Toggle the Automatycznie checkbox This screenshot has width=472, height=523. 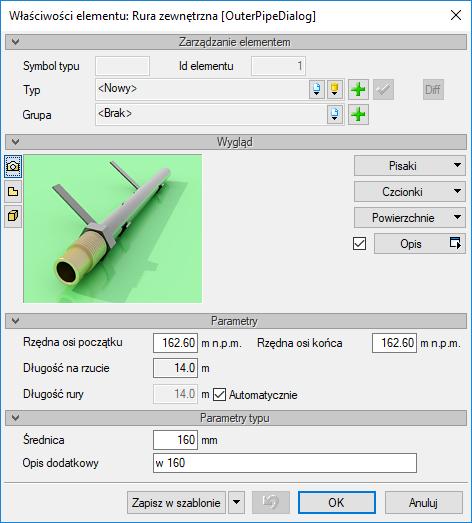tap(219, 395)
